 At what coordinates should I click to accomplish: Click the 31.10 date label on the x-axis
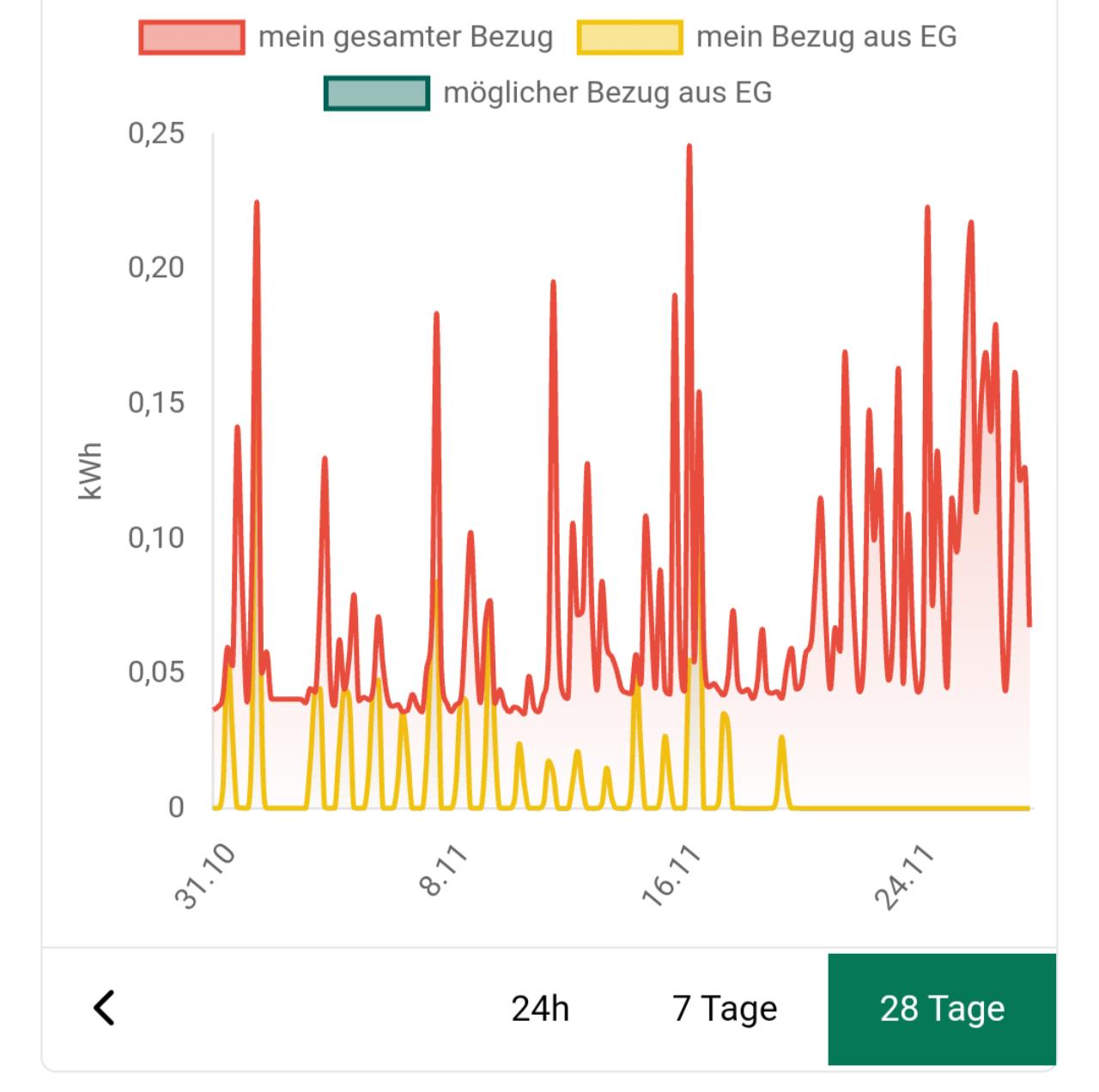point(204,876)
